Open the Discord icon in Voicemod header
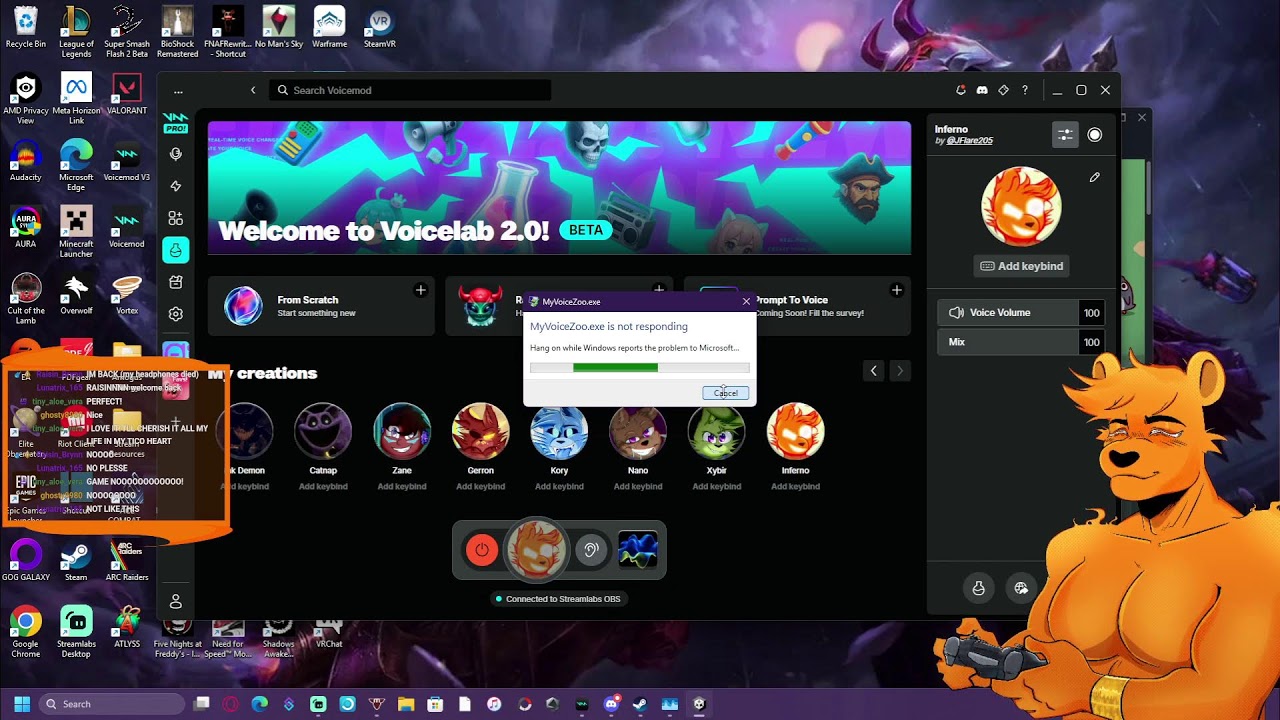The image size is (1280, 720). point(982,90)
